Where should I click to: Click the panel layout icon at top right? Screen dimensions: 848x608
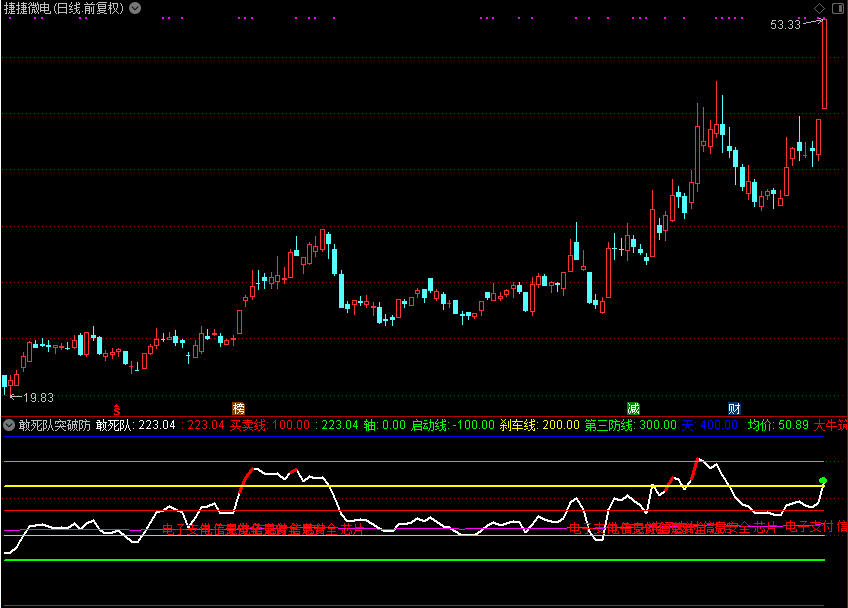[x=836, y=8]
